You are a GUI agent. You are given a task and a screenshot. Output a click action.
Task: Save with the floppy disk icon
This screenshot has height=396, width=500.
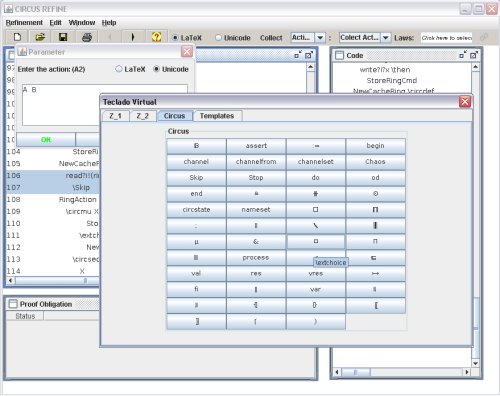[x=63, y=37]
